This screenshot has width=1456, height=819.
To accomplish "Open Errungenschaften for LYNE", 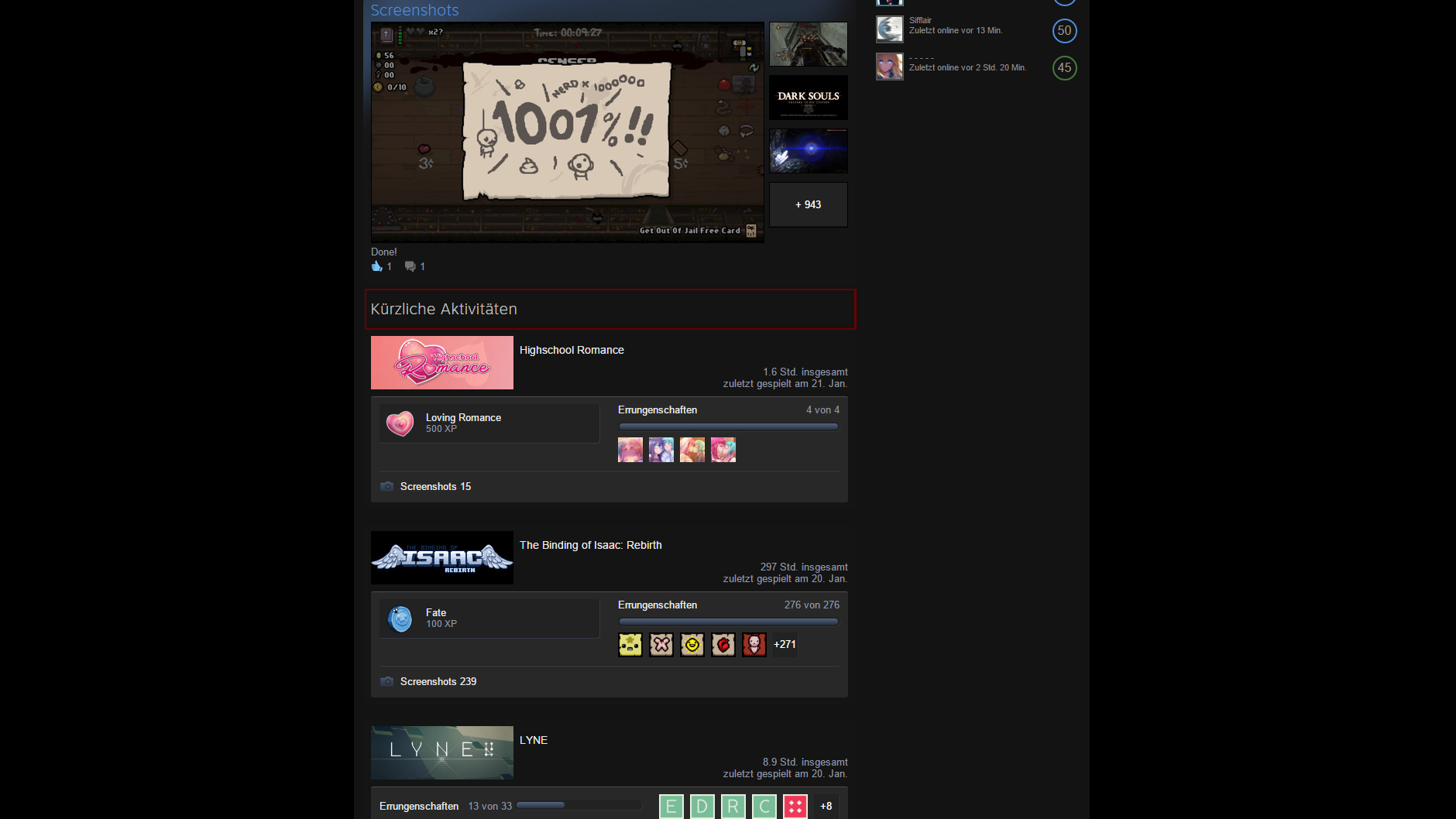I will click(419, 806).
